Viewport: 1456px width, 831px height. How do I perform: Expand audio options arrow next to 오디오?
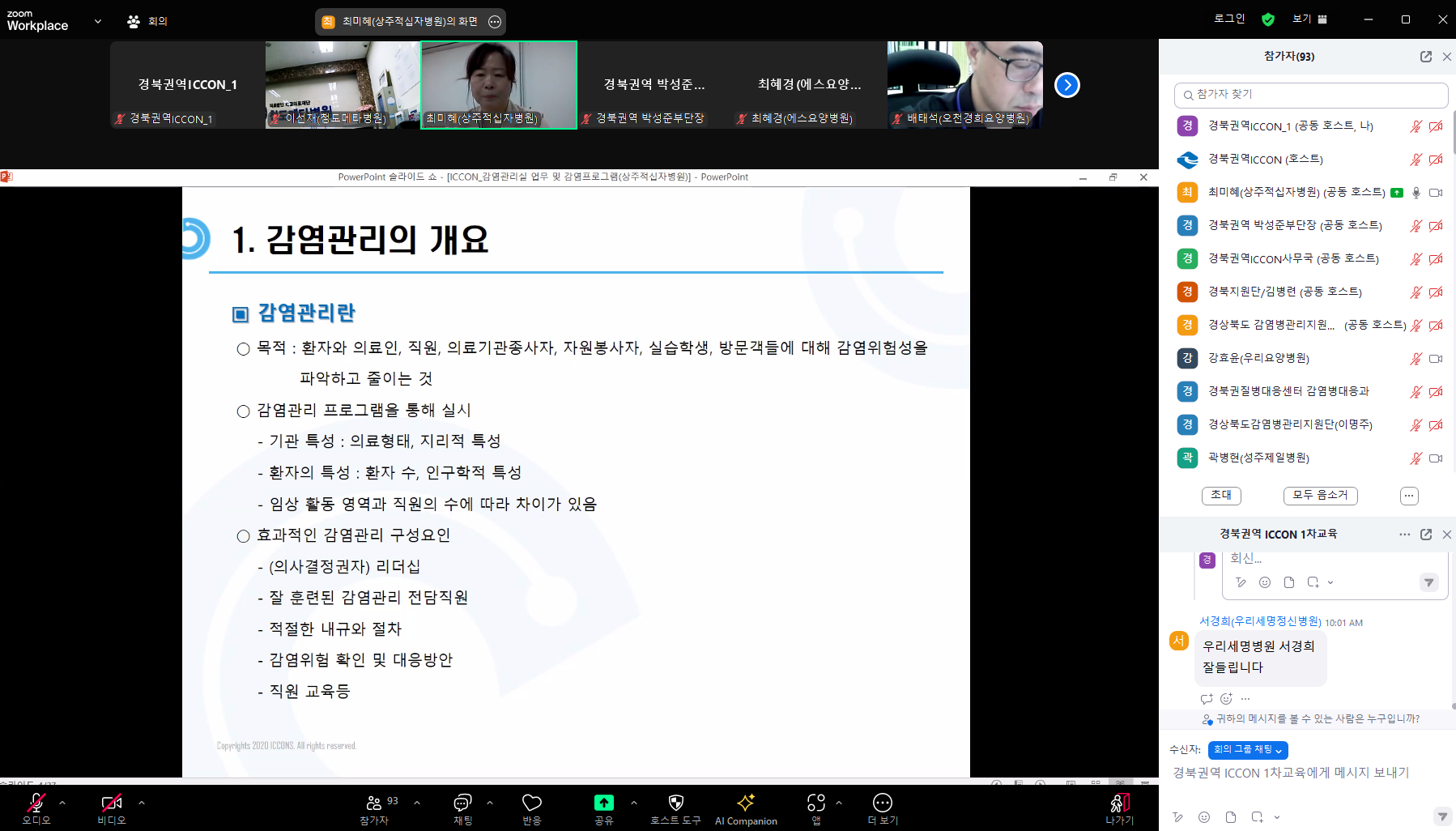(x=62, y=803)
